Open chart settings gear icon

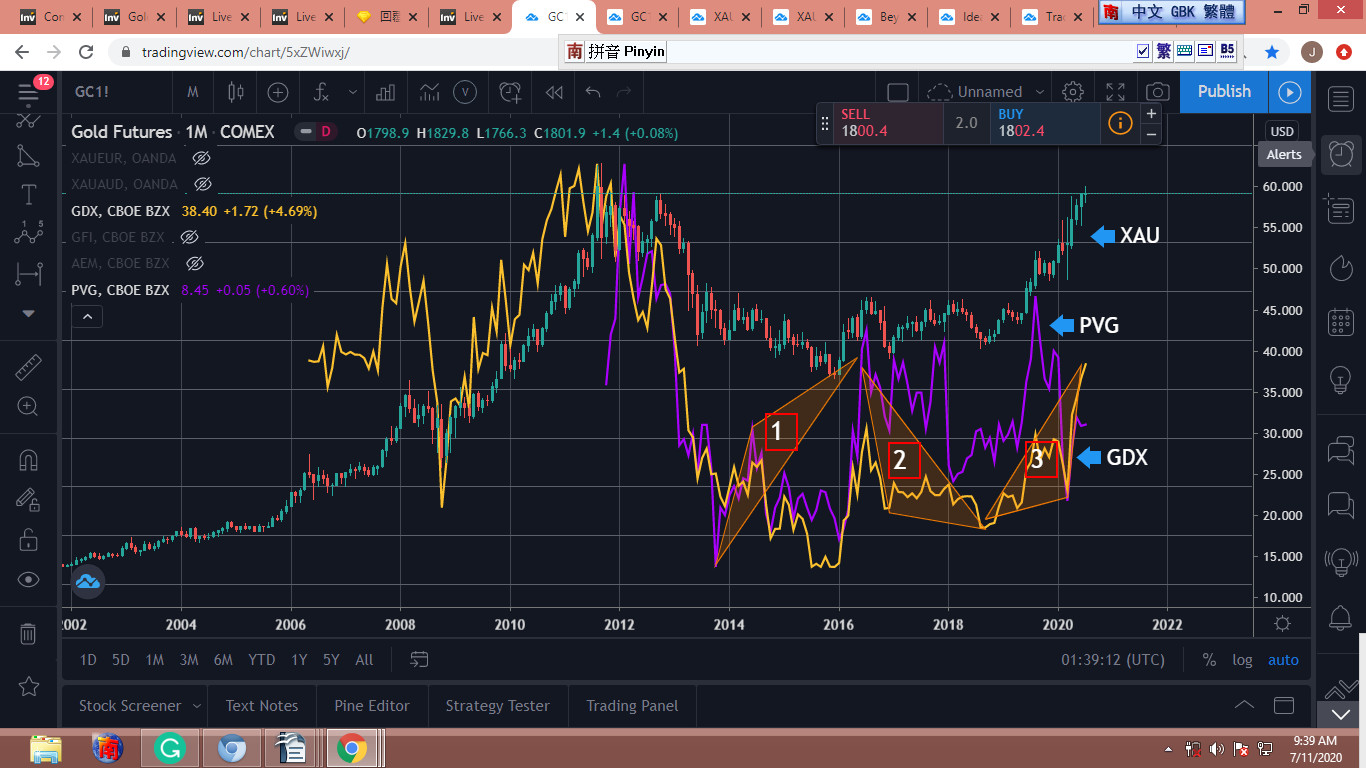[x=1073, y=92]
